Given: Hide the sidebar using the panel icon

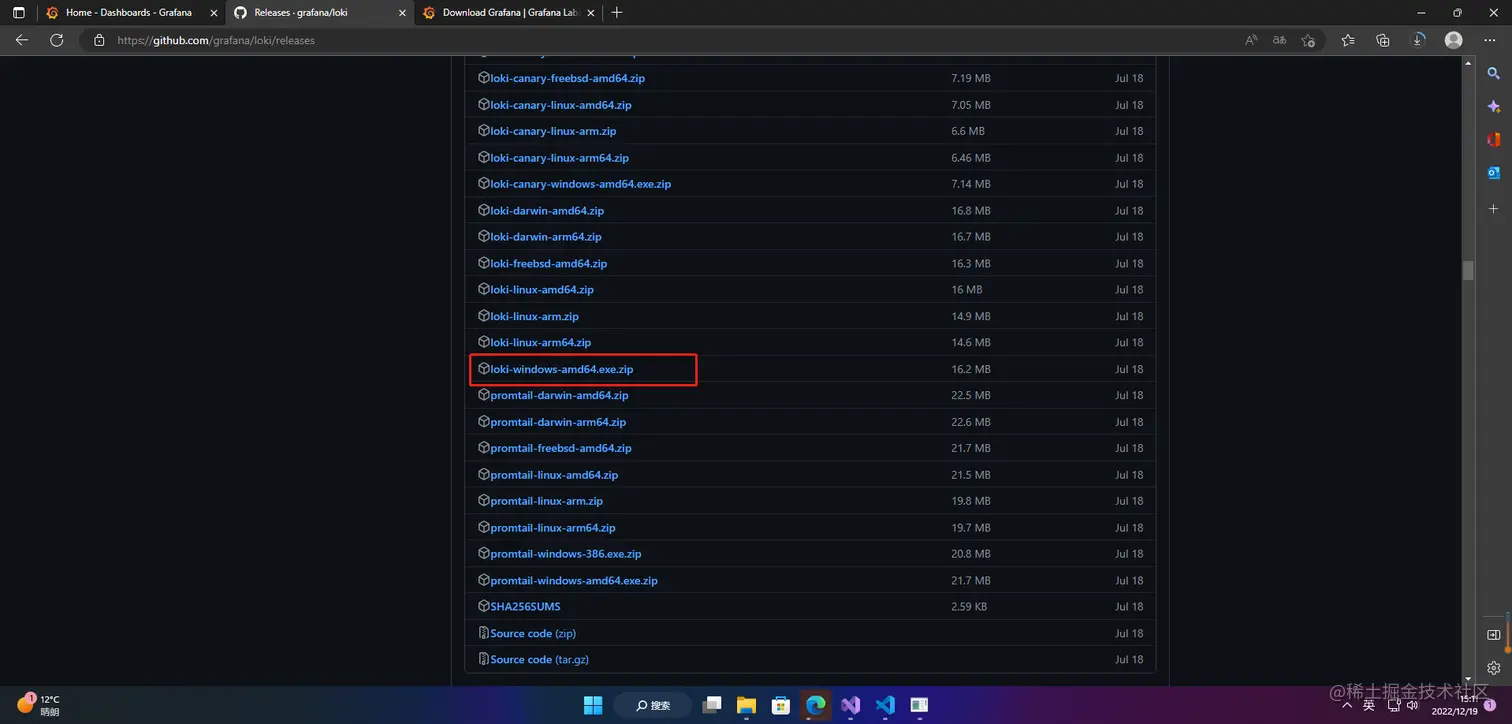Looking at the screenshot, I should point(1494,634).
